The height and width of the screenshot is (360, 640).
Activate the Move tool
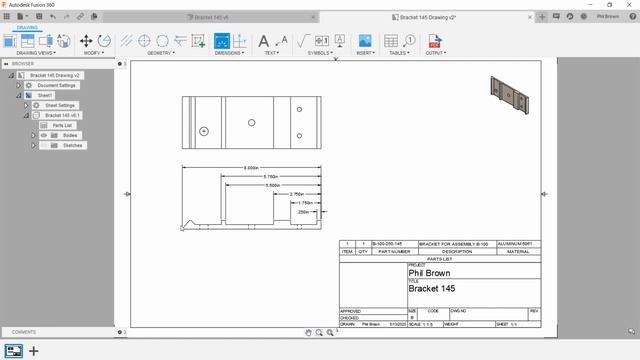(86, 41)
